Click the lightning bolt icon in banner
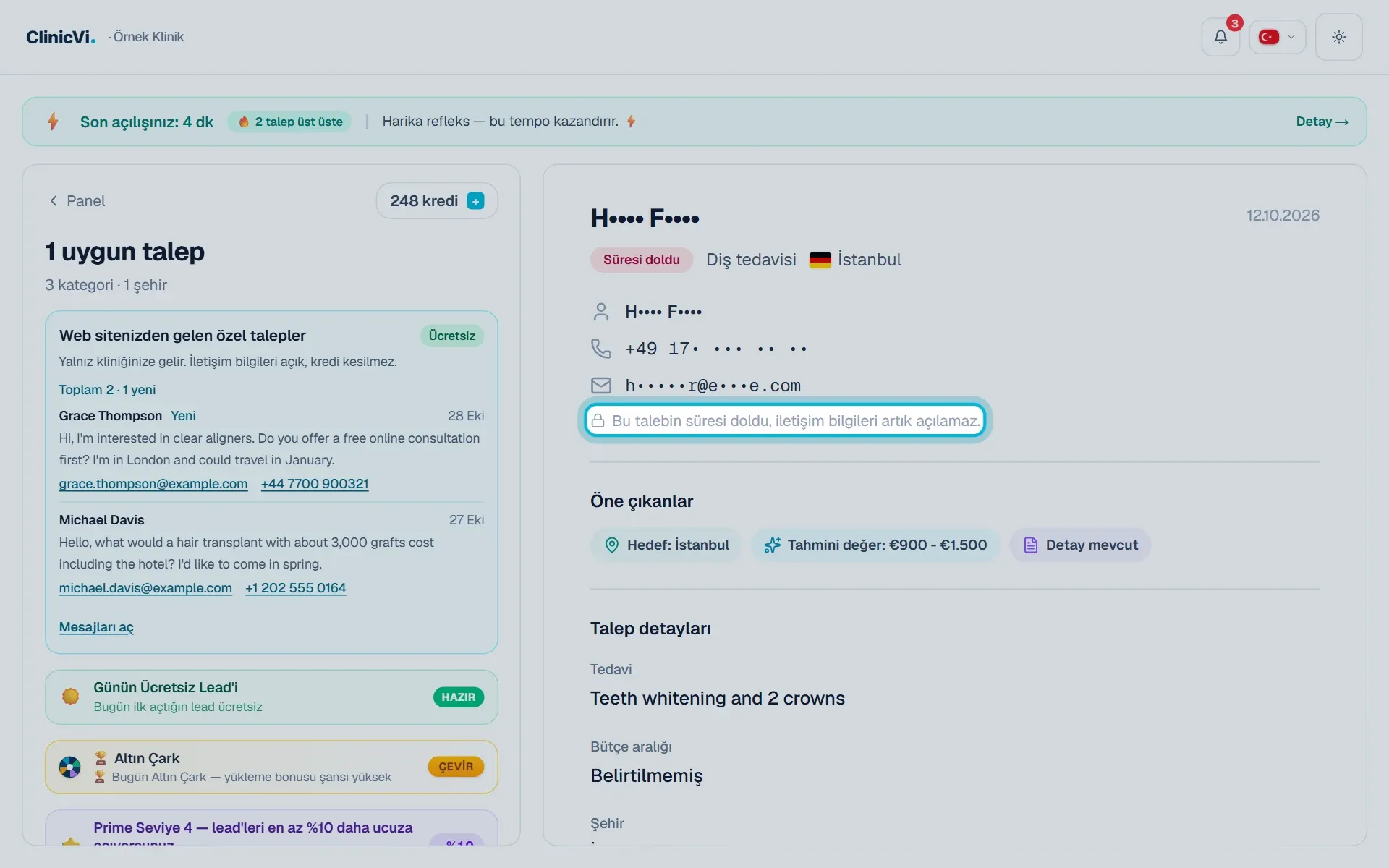This screenshot has width=1389, height=868. 53,122
